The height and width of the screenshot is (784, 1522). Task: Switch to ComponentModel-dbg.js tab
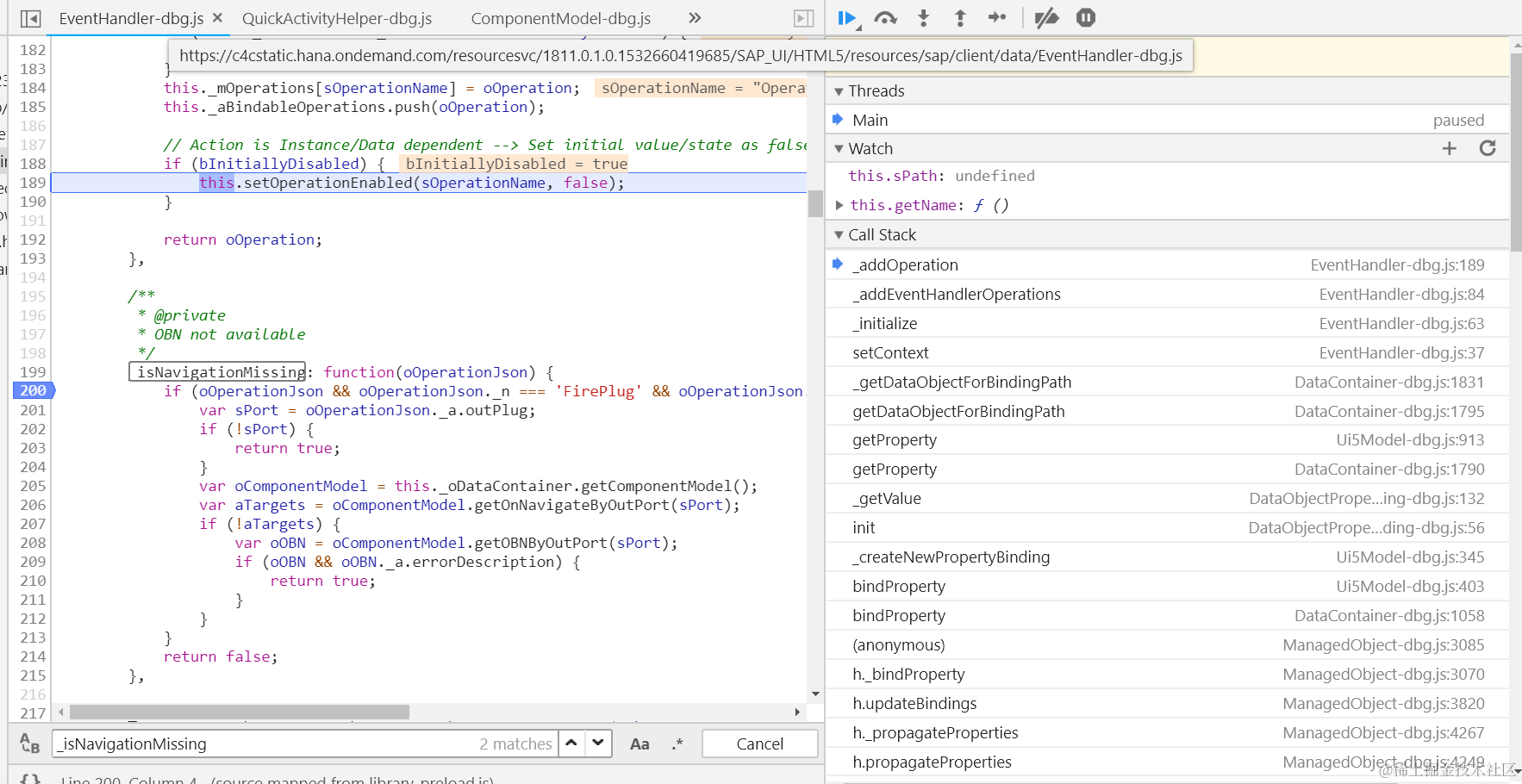tap(561, 18)
